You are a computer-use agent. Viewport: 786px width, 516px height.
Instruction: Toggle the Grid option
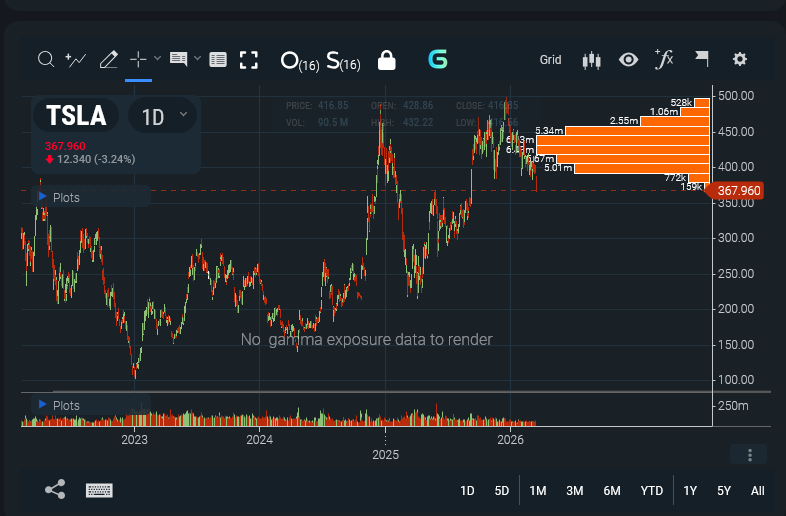tap(550, 60)
